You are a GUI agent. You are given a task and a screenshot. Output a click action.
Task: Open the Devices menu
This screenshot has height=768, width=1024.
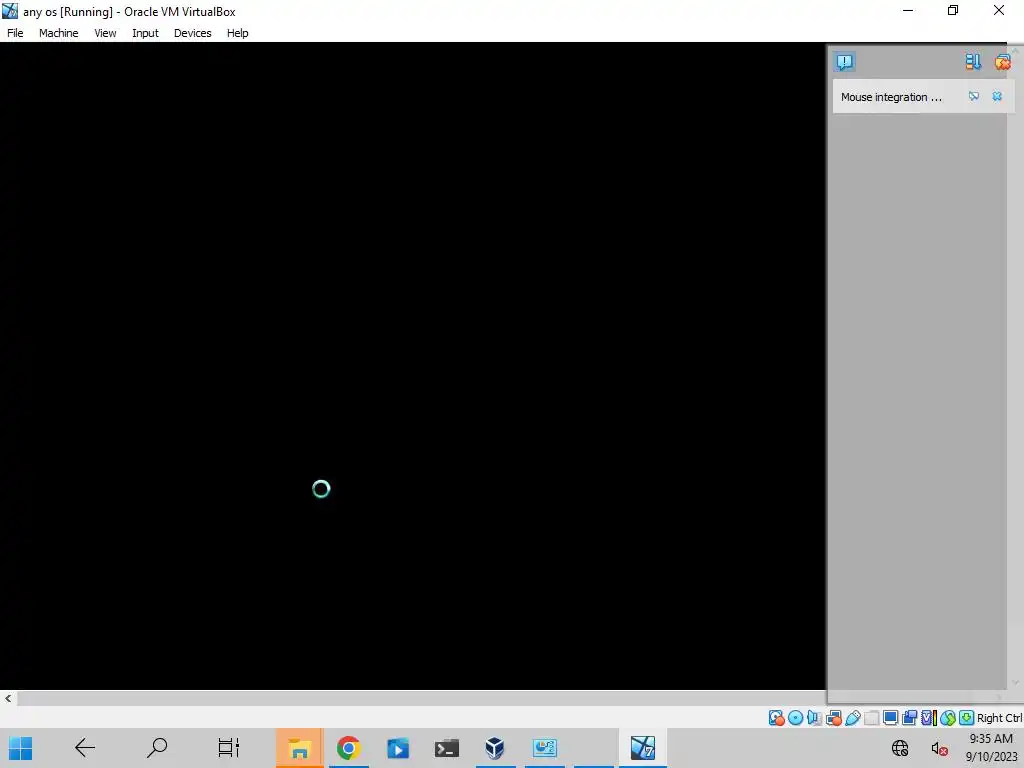click(193, 33)
